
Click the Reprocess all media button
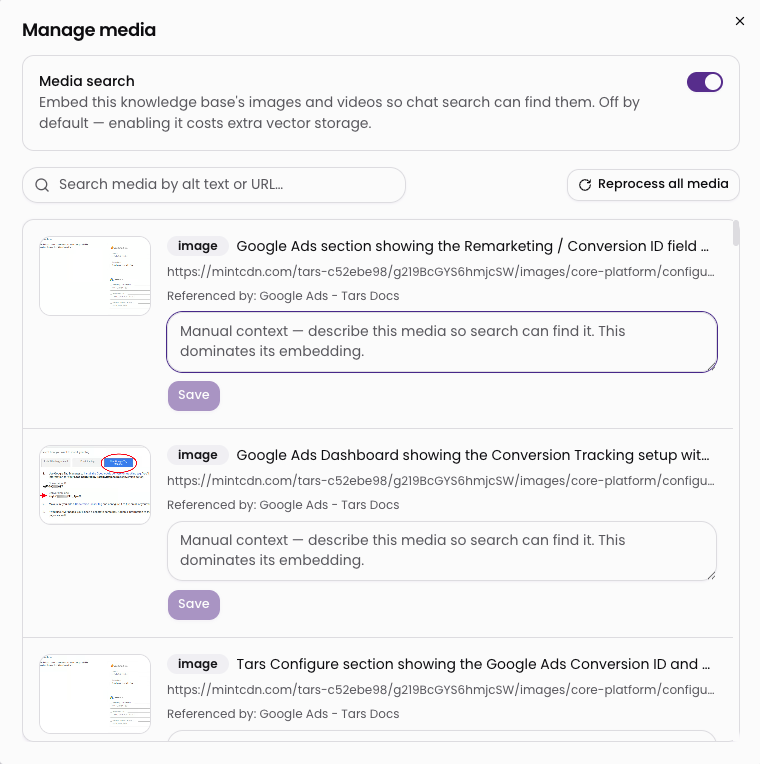653,184
